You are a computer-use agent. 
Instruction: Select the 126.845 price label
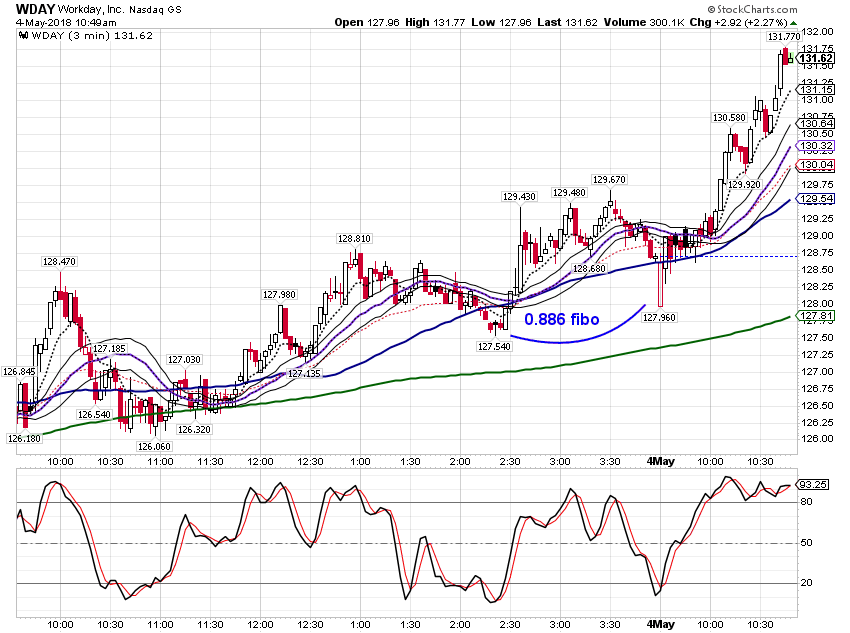click(19, 372)
